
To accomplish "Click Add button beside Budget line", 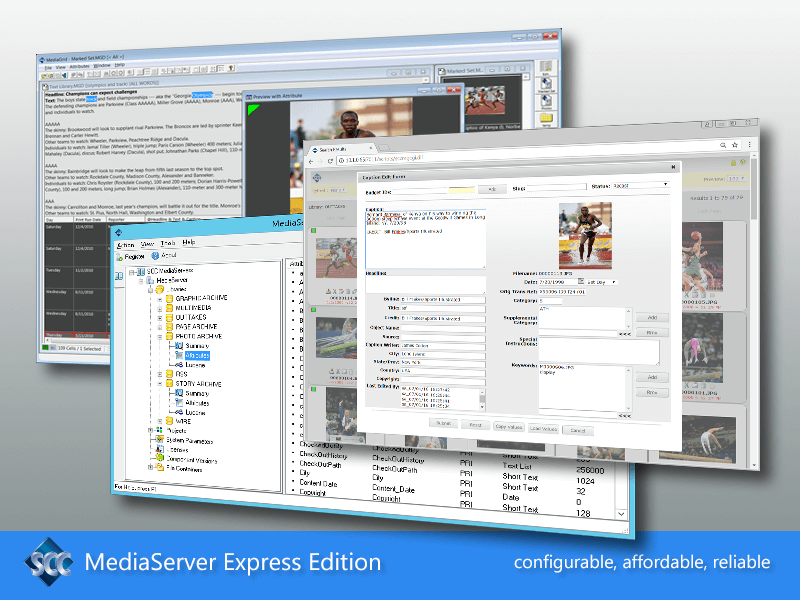I will point(492,189).
